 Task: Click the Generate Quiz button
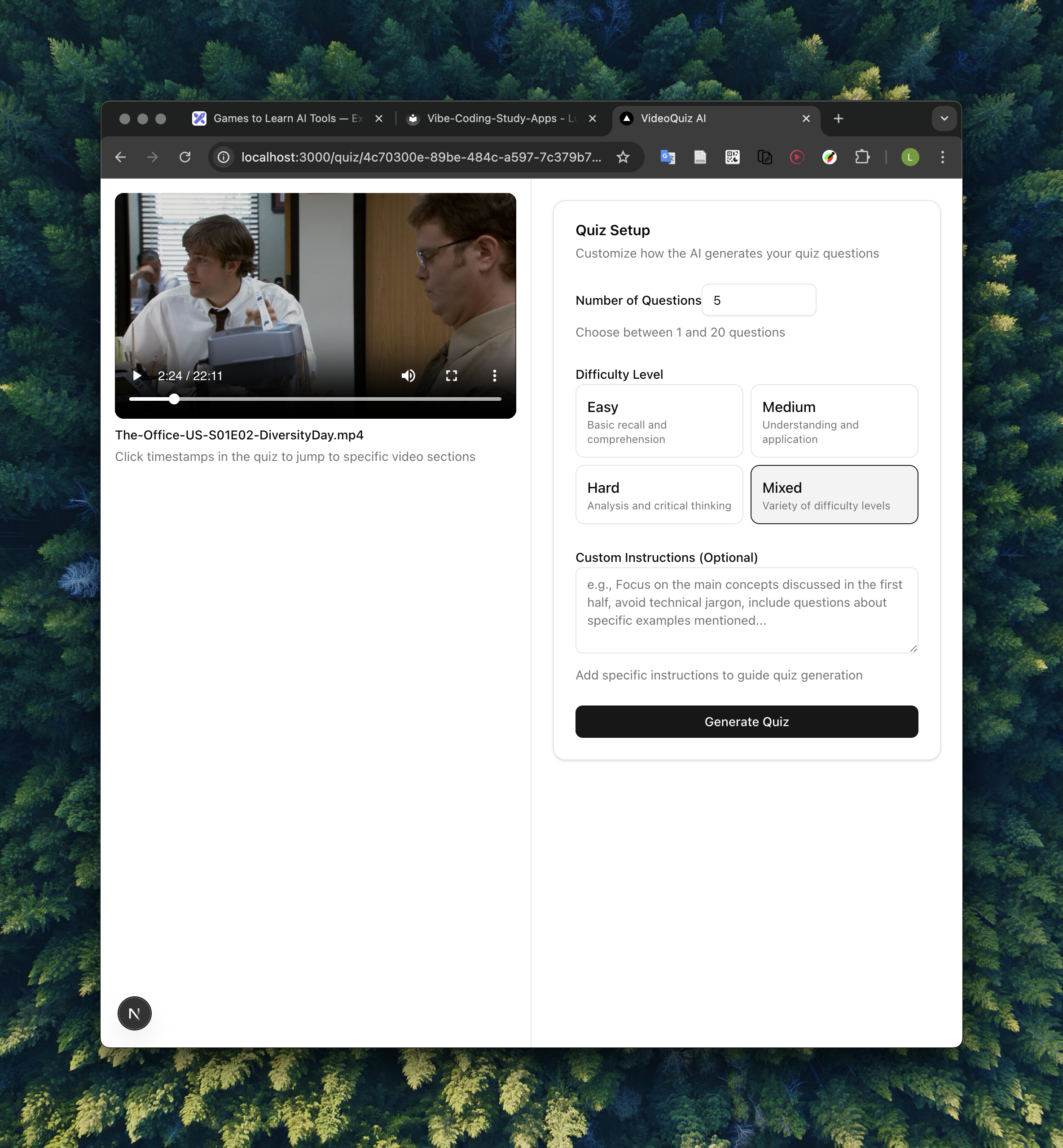pos(746,721)
